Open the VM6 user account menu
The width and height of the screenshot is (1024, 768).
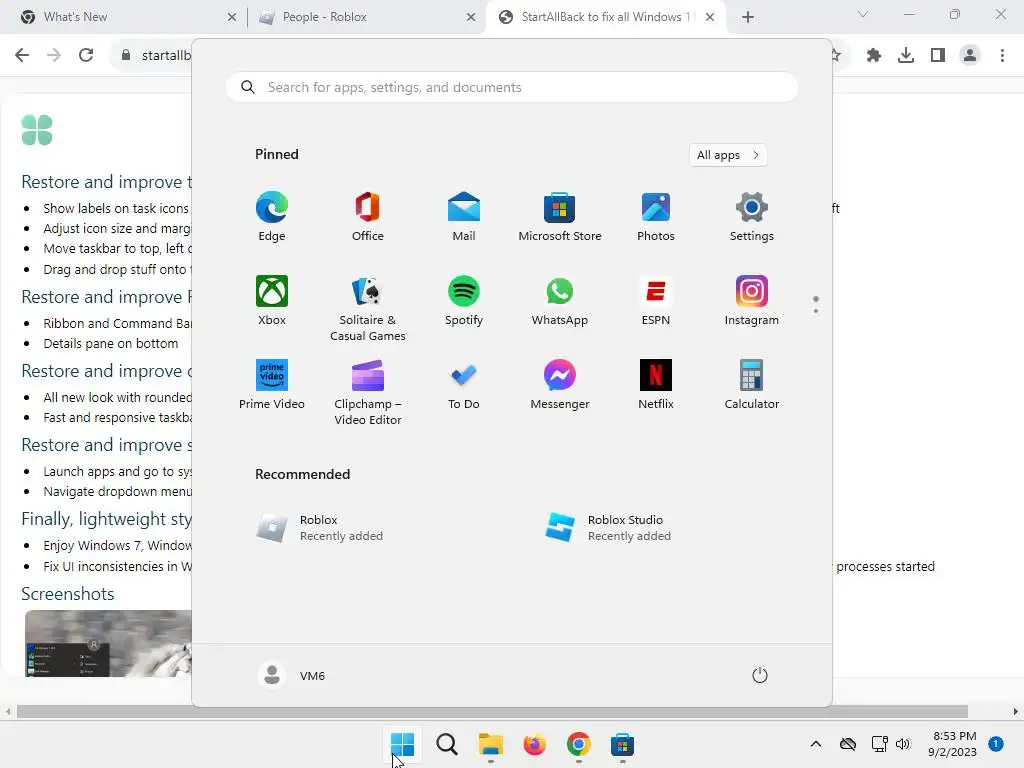coord(292,675)
